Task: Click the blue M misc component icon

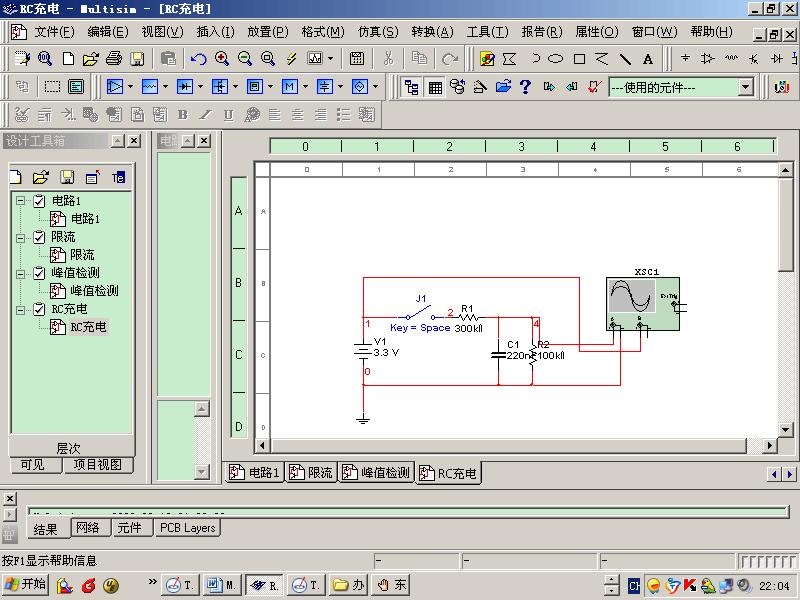Action: 289,87
